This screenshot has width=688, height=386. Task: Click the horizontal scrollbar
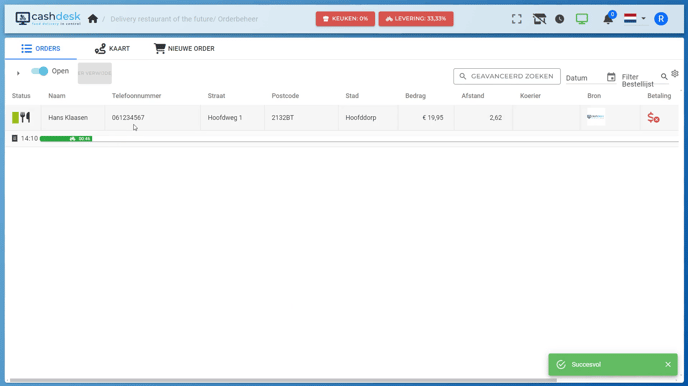point(283,380)
